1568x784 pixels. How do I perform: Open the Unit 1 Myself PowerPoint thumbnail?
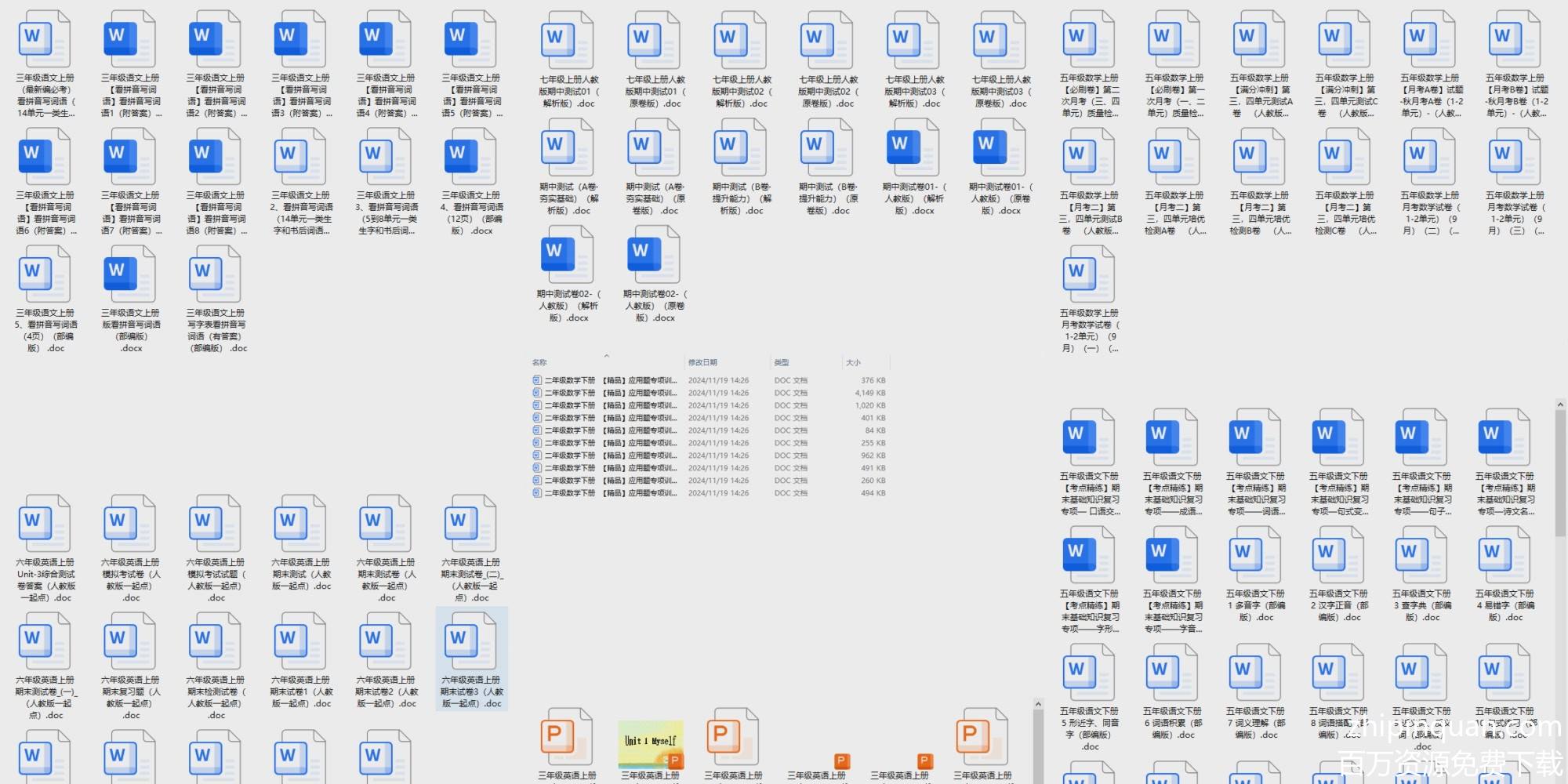(x=650, y=743)
